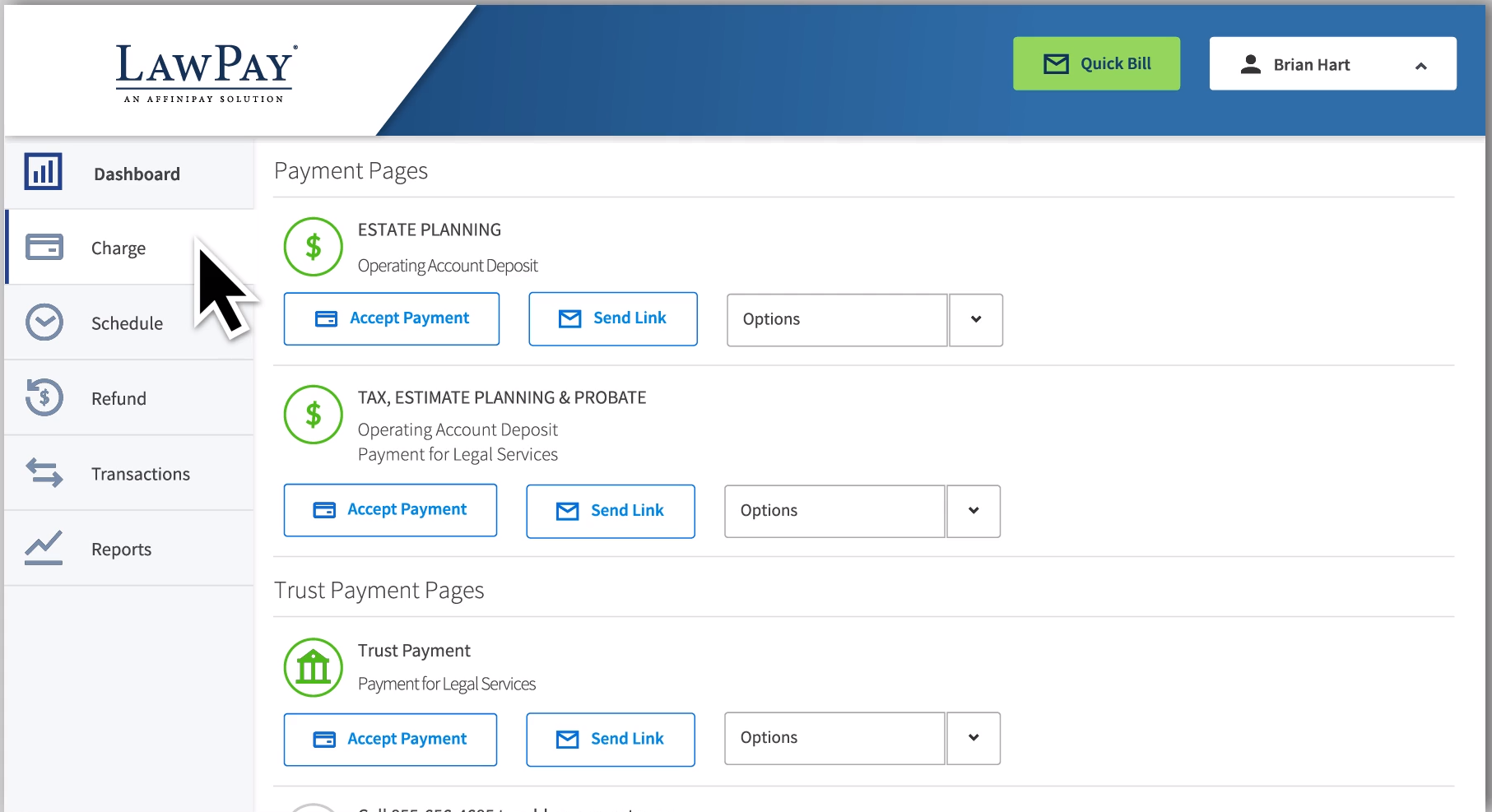Viewport: 1492px width, 812px height.
Task: Select the Charge credit card icon
Action: (x=44, y=247)
